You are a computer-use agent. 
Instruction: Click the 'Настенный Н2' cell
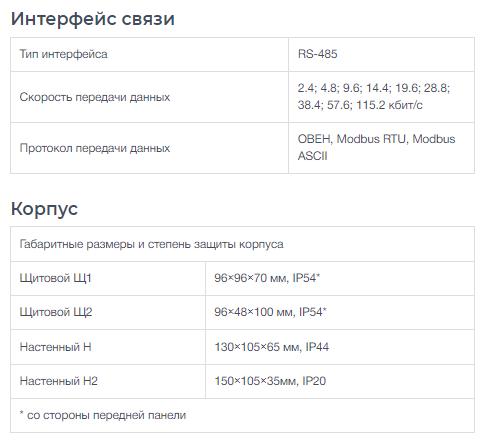(x=108, y=381)
